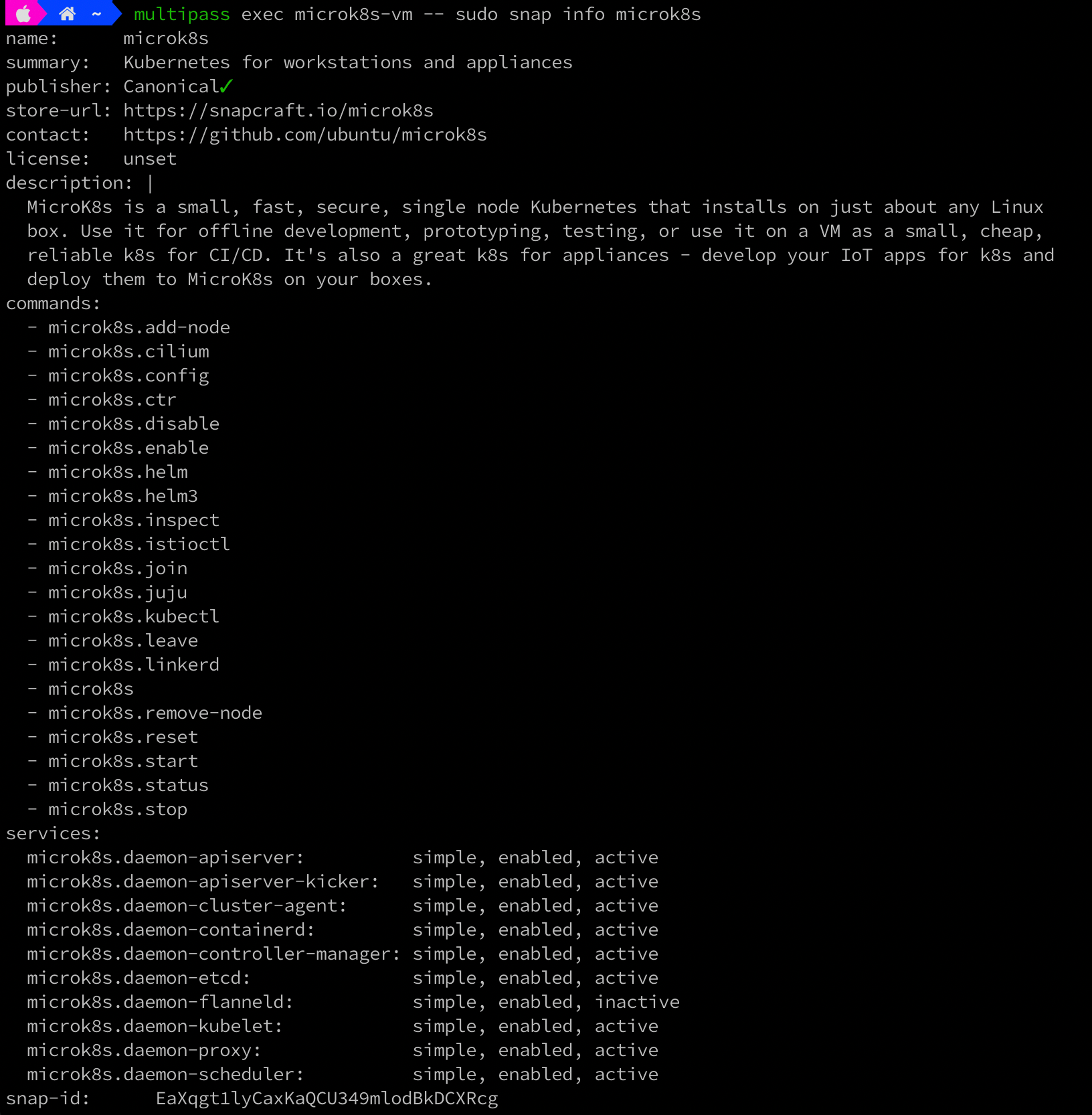Select 'microk8s.cilium' command

click(128, 351)
